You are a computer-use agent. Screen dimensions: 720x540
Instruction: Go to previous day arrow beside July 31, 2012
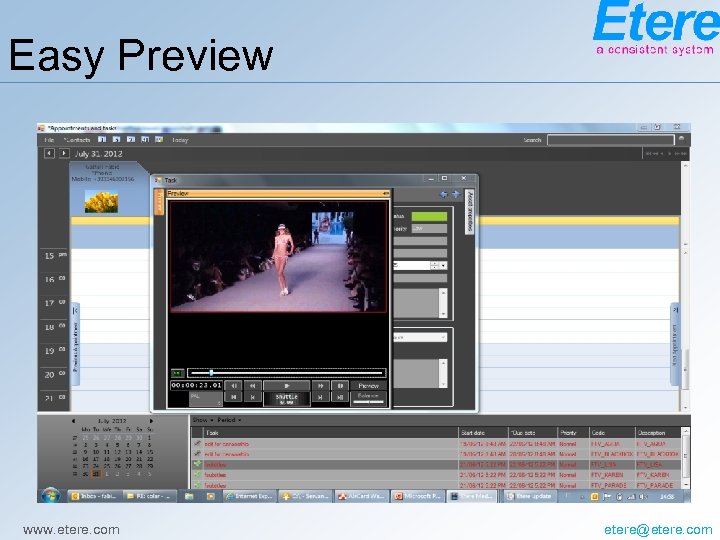tap(49, 153)
